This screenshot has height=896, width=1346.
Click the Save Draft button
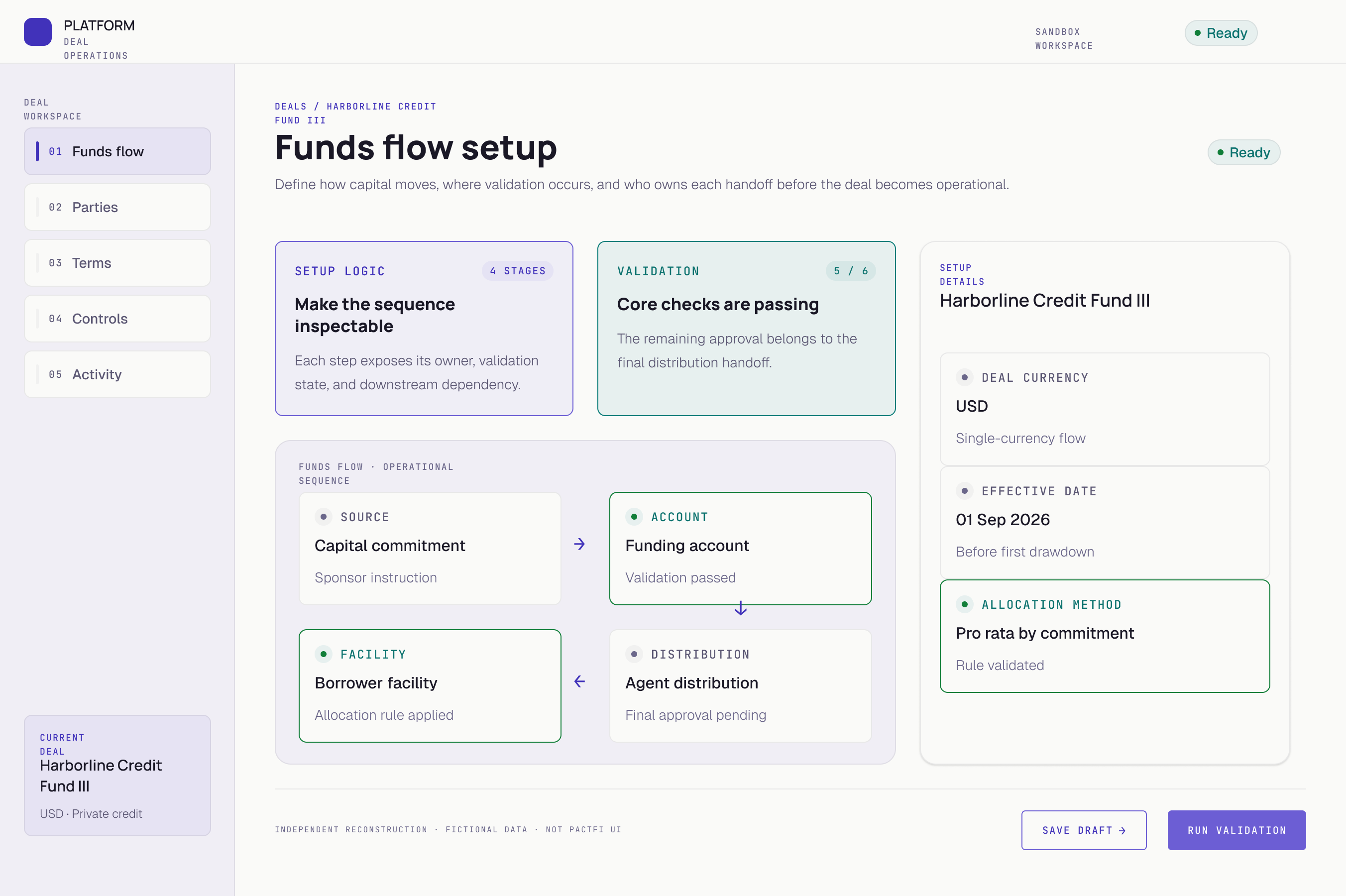[x=1084, y=830]
